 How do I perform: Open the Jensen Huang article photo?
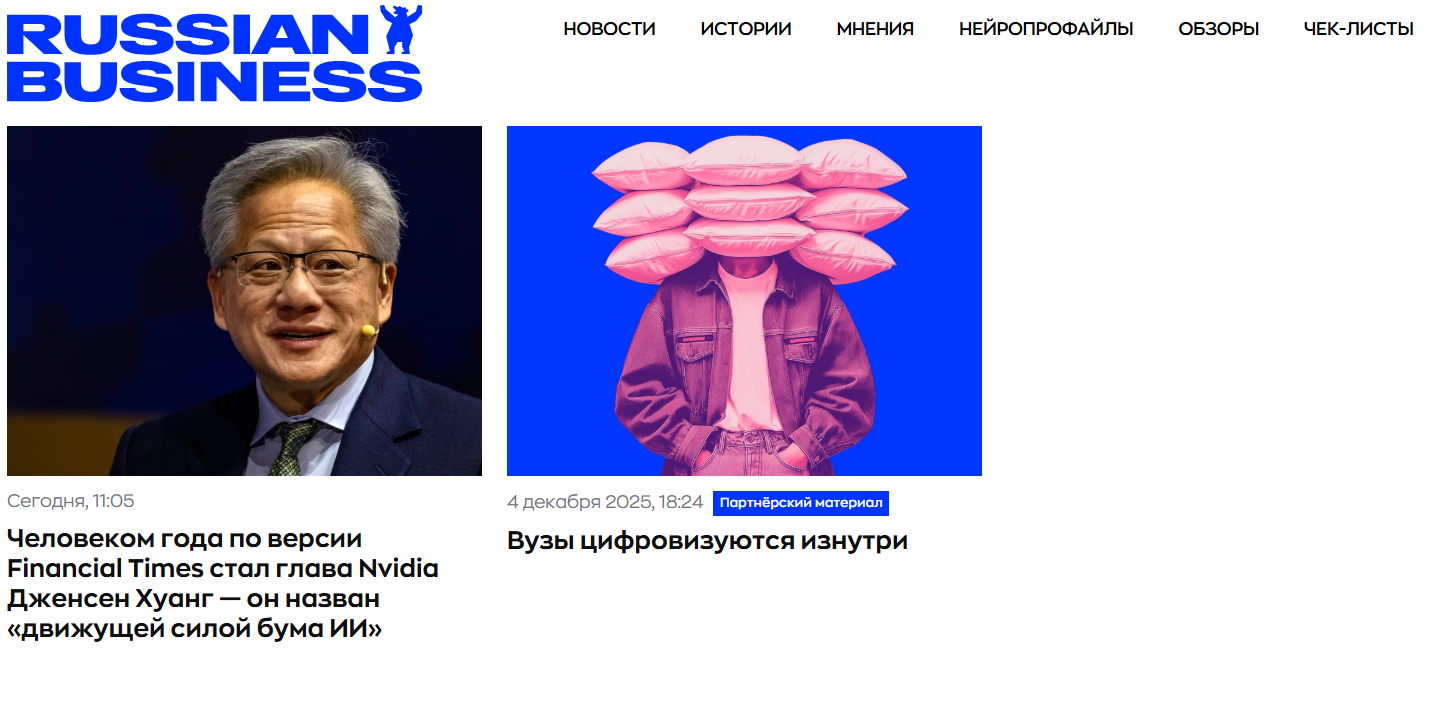pyautogui.click(x=244, y=301)
